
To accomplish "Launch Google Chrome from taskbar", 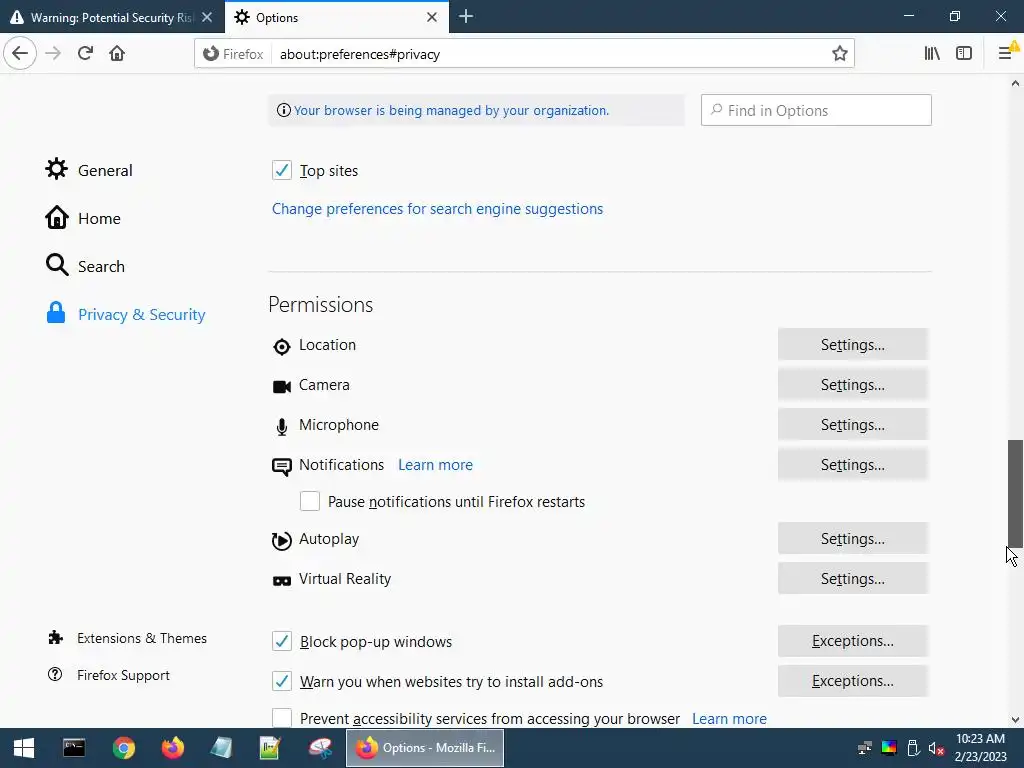I will point(123,748).
